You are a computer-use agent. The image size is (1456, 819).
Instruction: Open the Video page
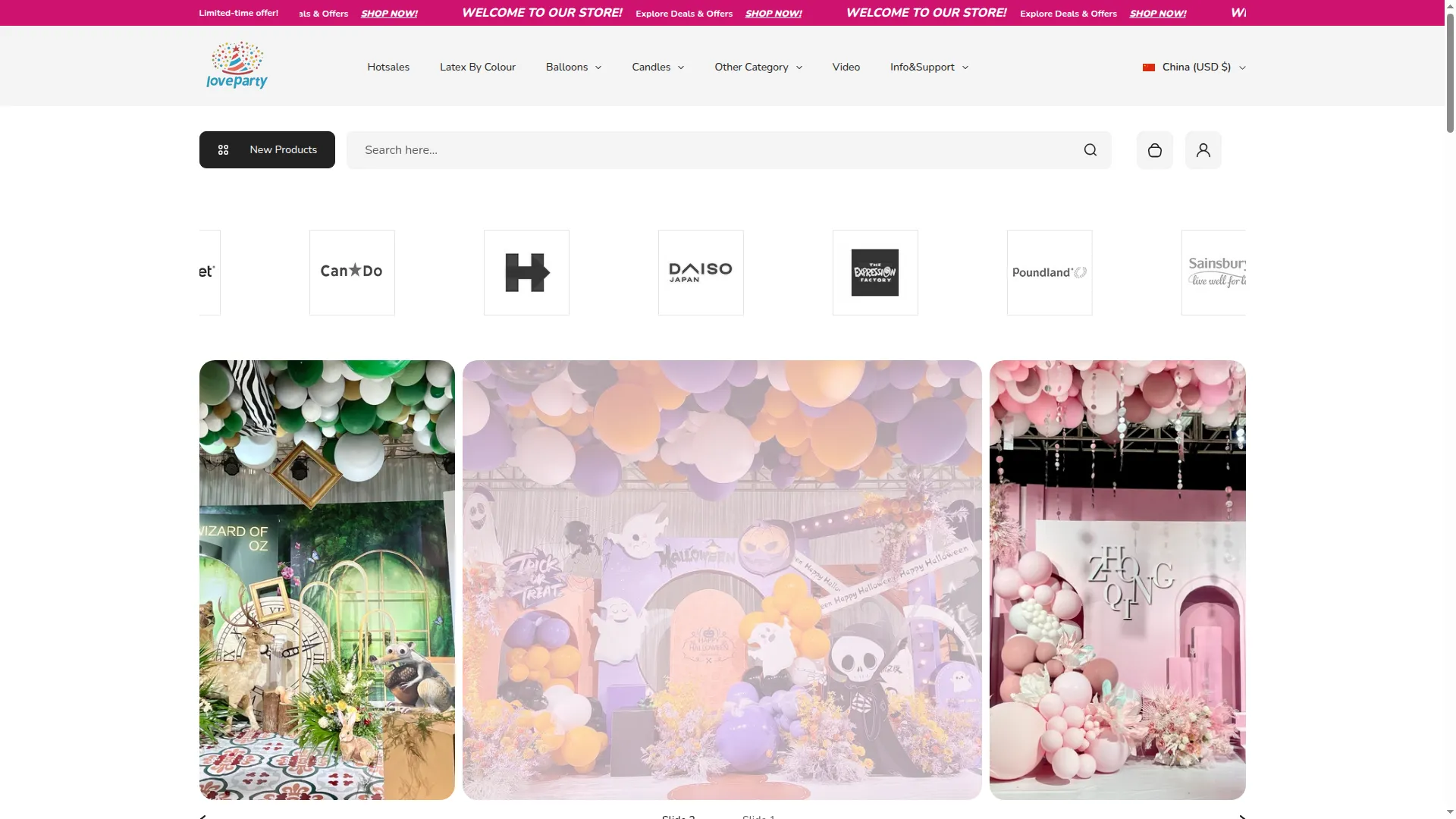coord(846,67)
